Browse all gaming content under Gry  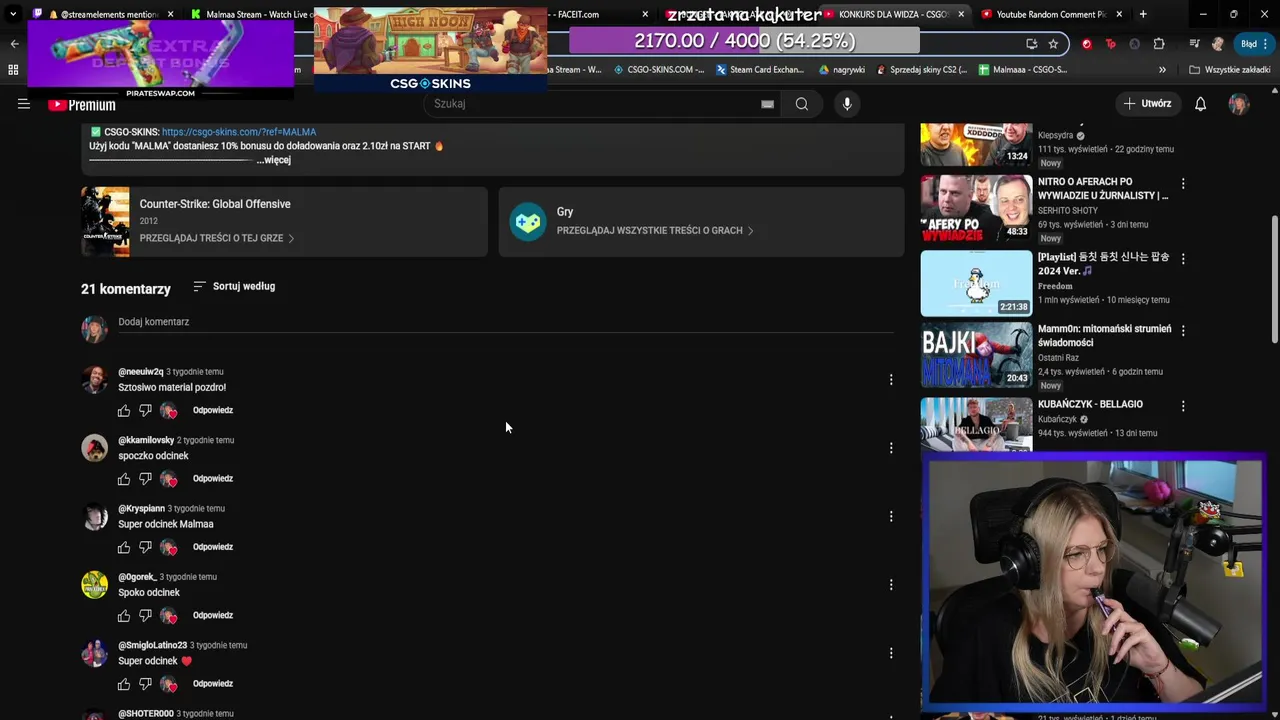tap(701, 222)
